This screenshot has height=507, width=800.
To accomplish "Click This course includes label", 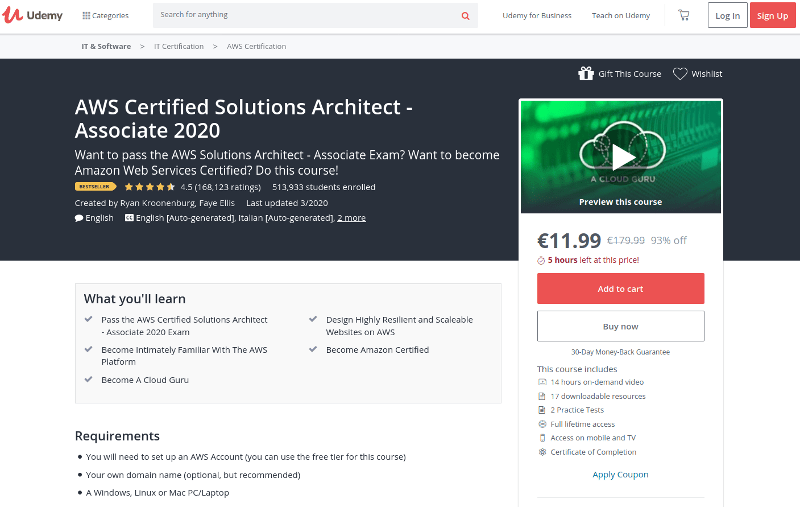I will click(577, 369).
